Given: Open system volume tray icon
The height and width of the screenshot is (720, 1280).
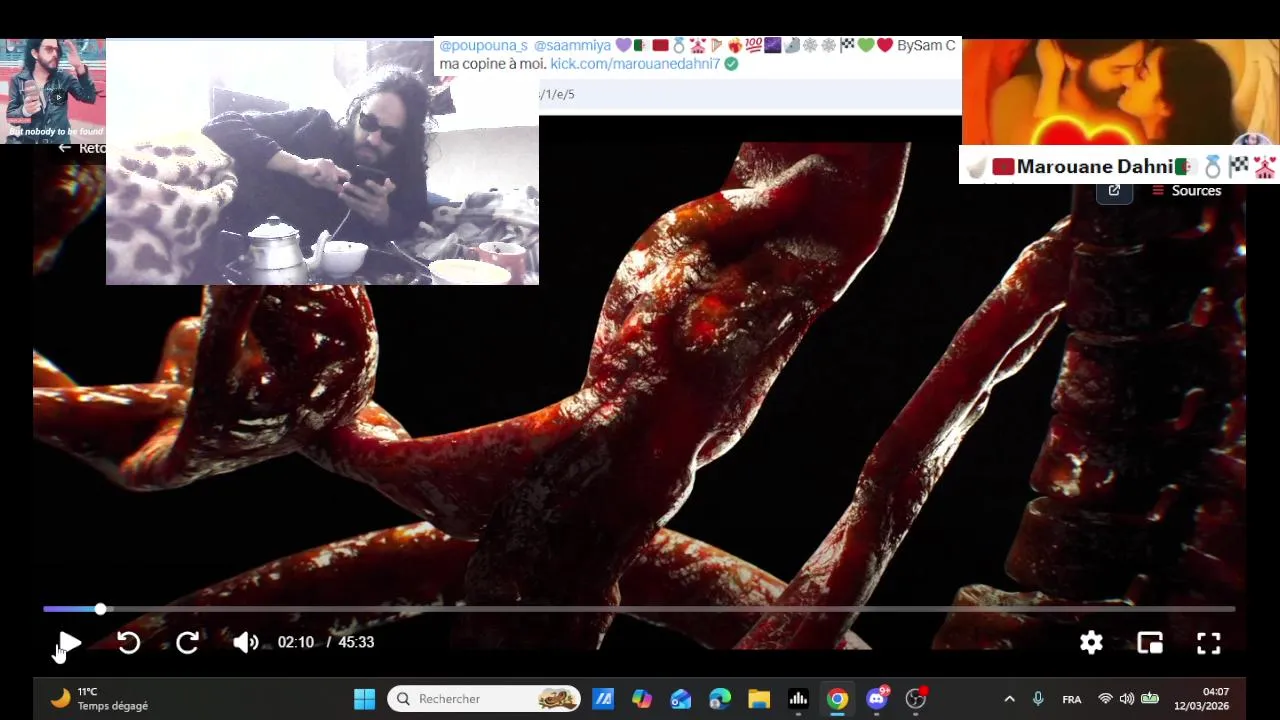Looking at the screenshot, I should [x=1127, y=699].
